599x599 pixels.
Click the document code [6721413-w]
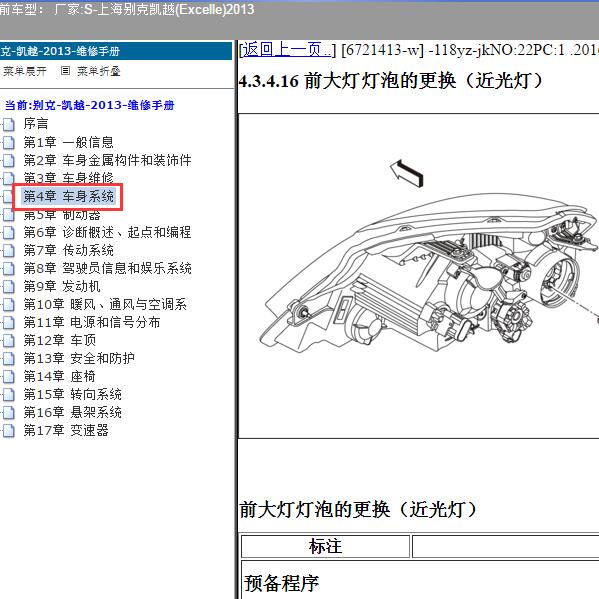[x=382, y=50]
